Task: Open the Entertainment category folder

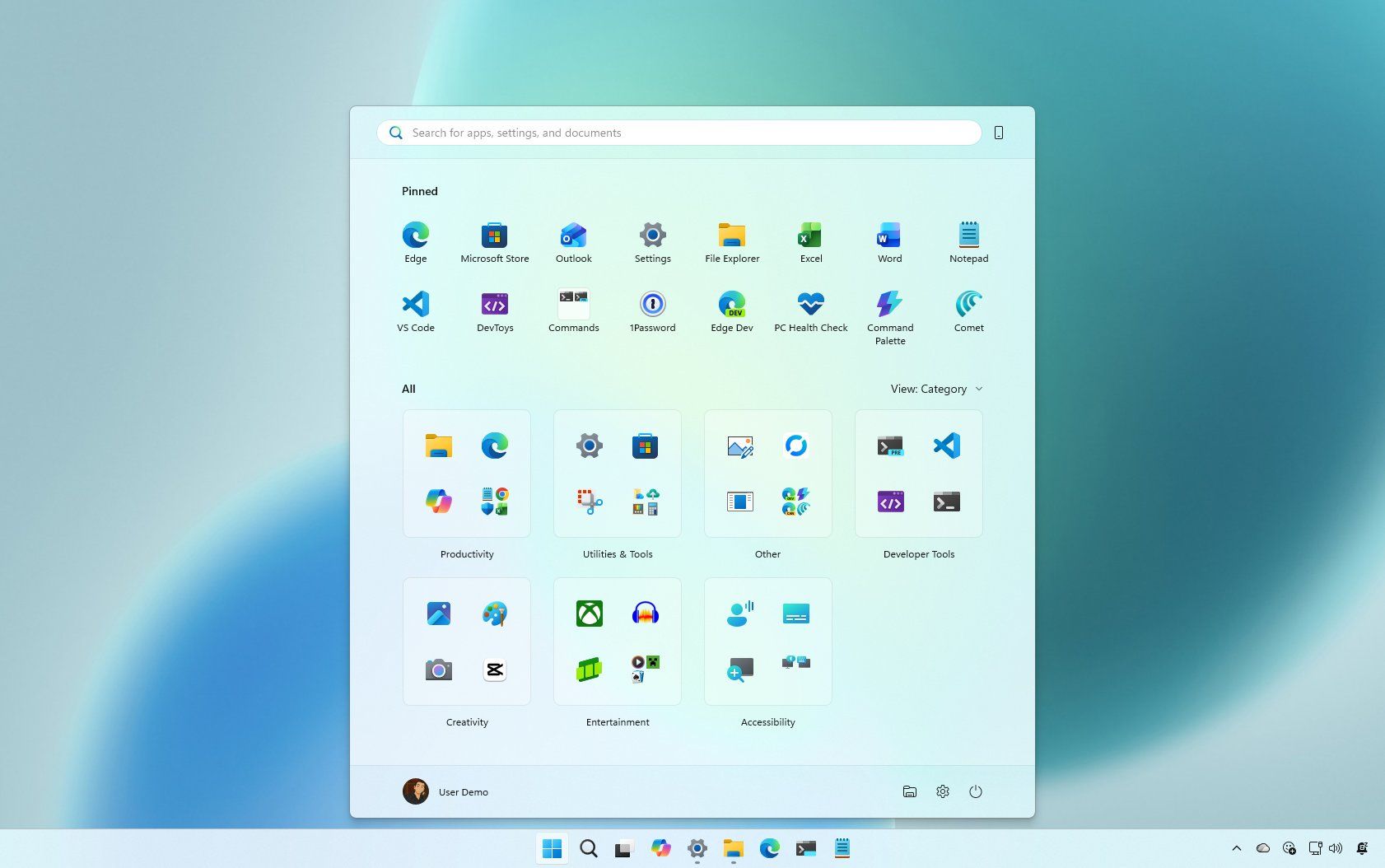Action: tap(618, 642)
